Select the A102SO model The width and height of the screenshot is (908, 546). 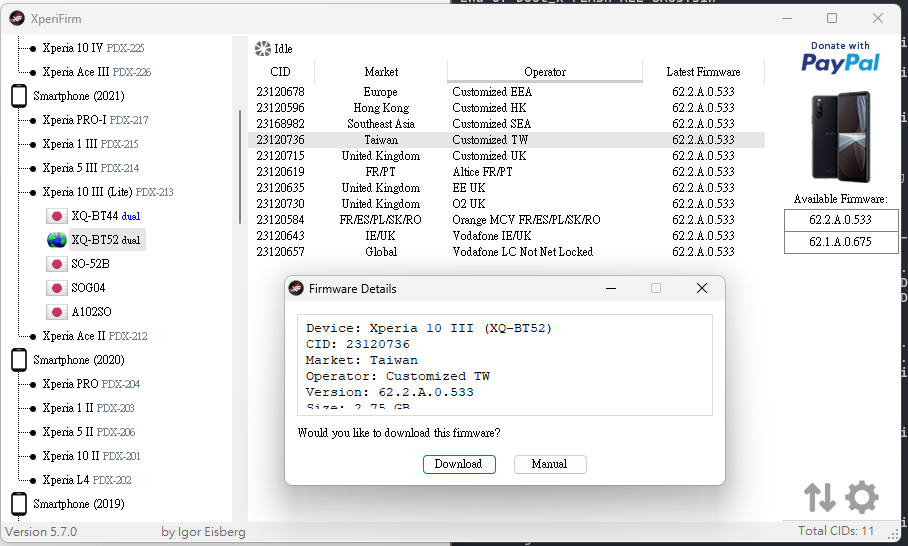(x=91, y=312)
